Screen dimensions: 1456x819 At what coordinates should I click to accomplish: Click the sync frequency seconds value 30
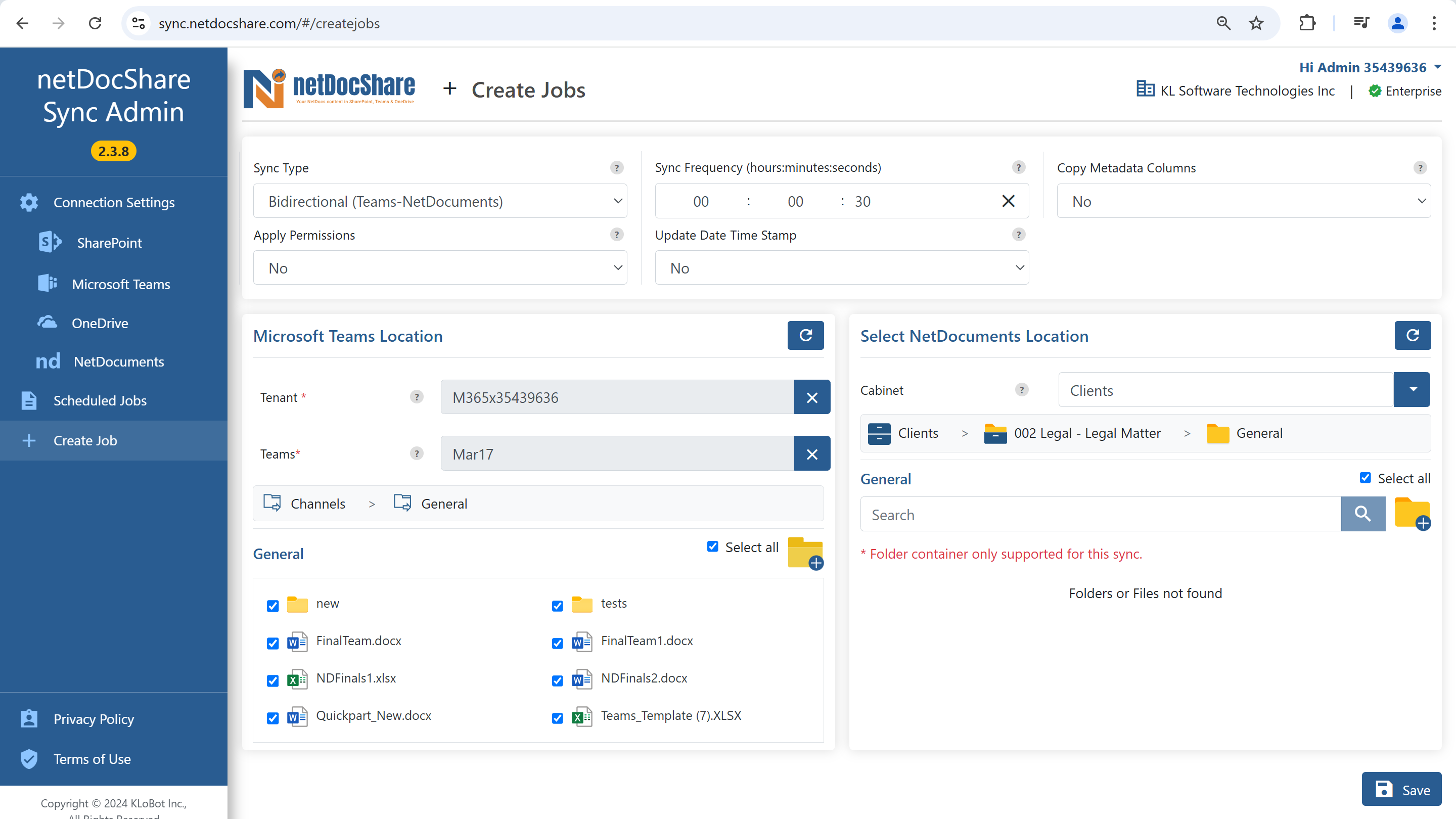(862, 201)
